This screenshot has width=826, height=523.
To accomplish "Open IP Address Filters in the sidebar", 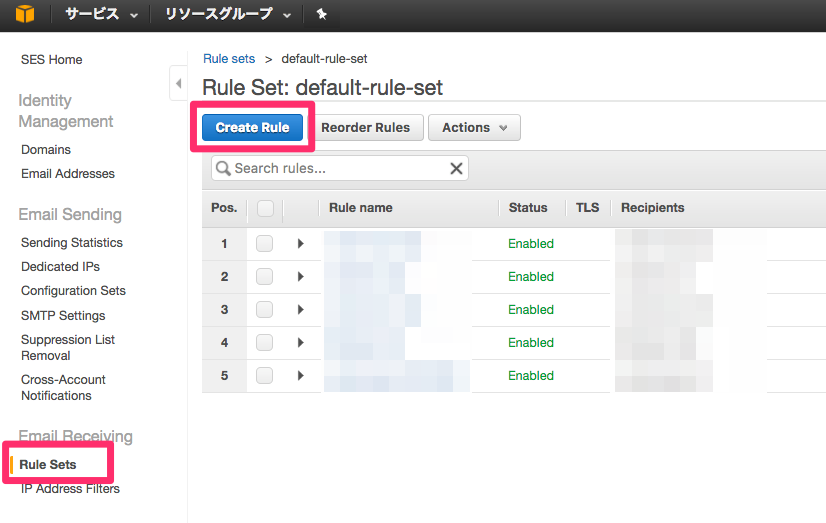I will tap(70, 489).
